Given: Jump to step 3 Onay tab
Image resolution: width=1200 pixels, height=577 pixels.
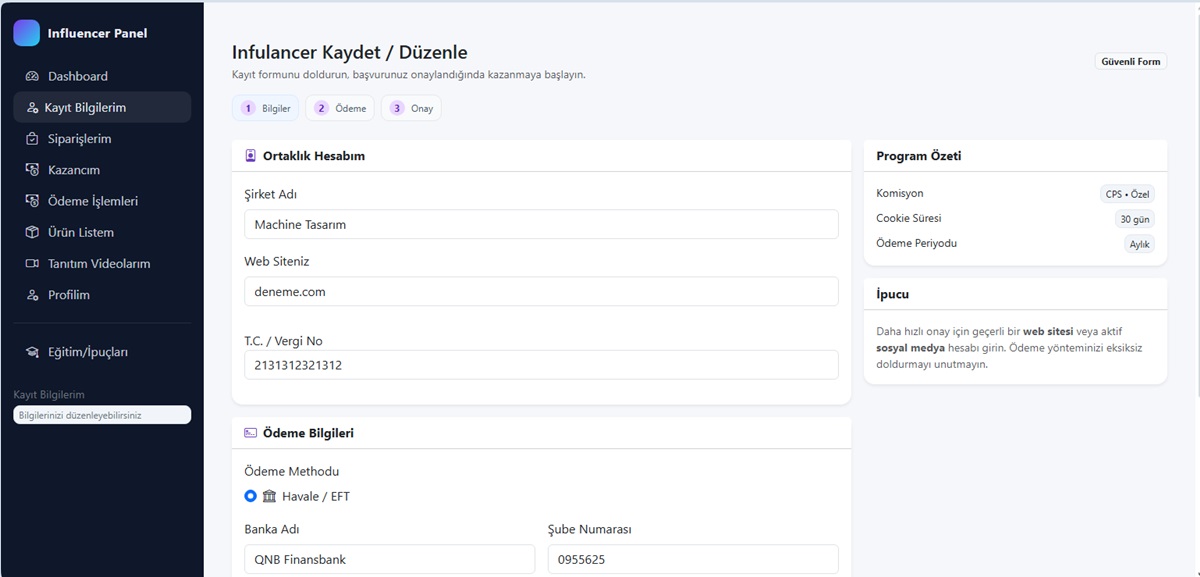Looking at the screenshot, I should [x=411, y=108].
